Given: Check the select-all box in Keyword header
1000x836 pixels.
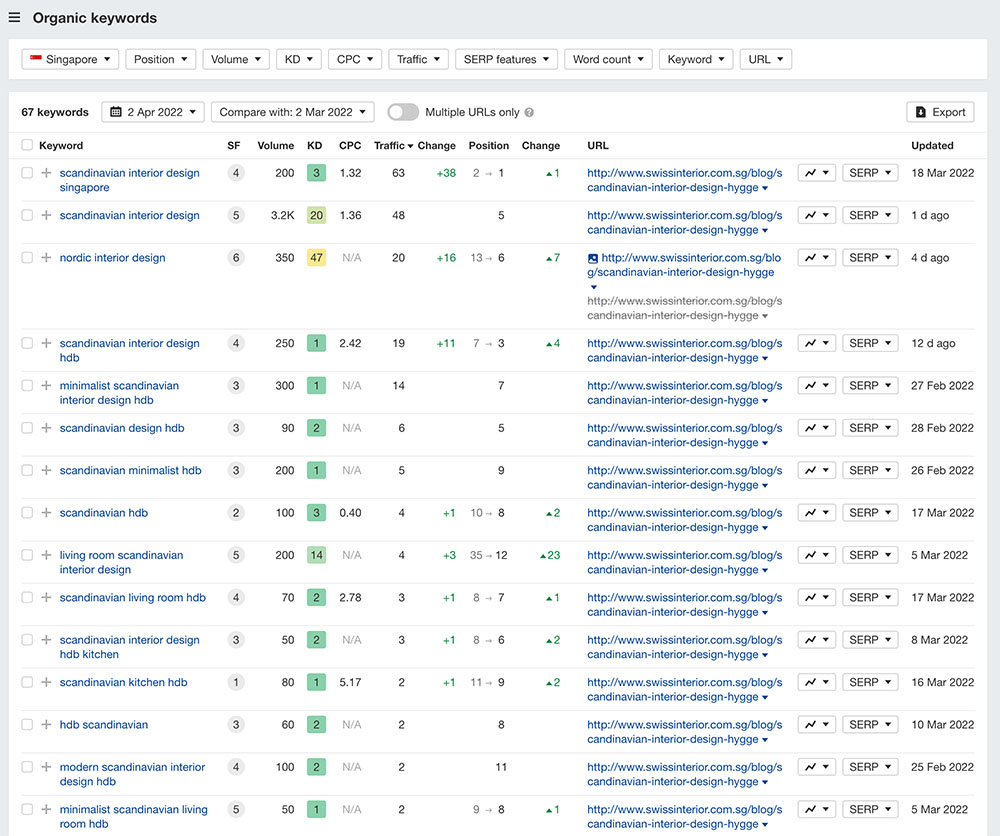Looking at the screenshot, I should click(27, 145).
